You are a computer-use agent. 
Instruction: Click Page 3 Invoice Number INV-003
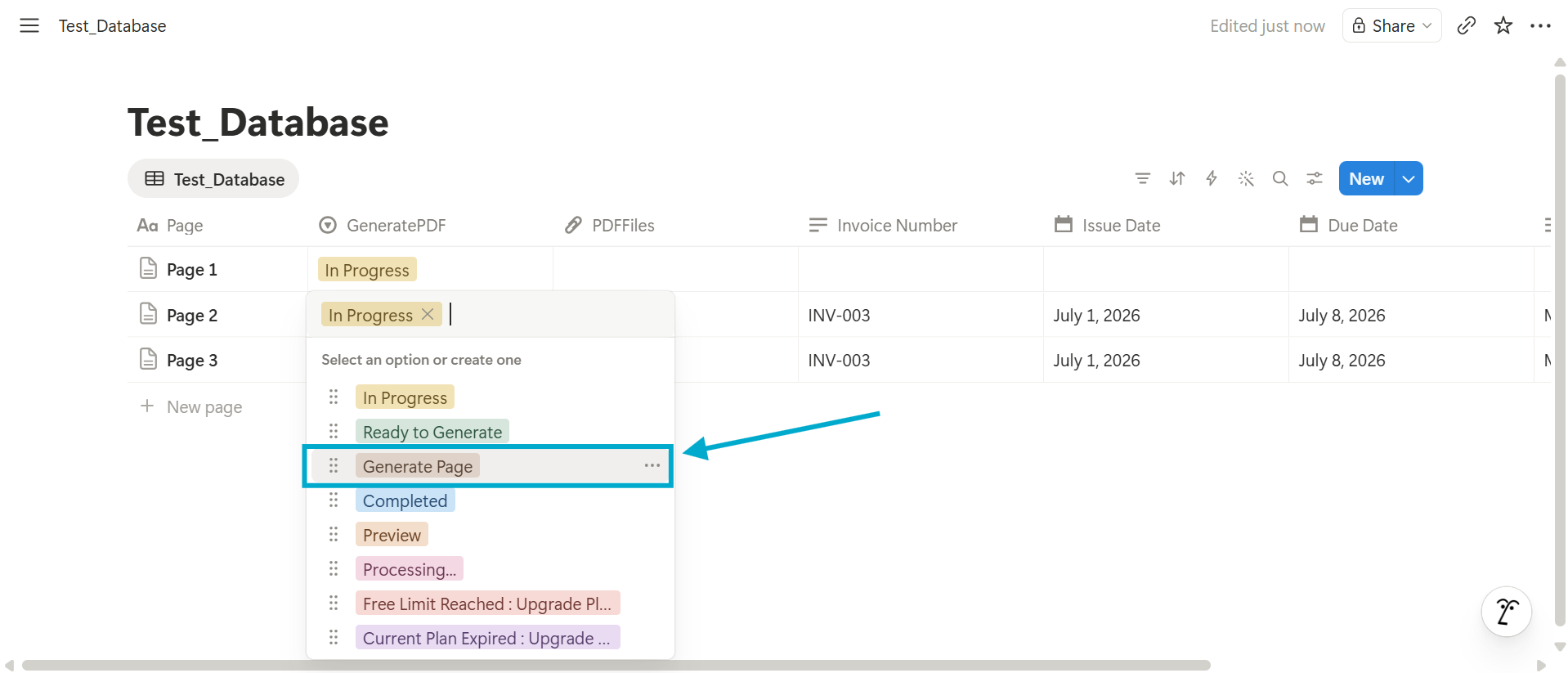tap(839, 360)
